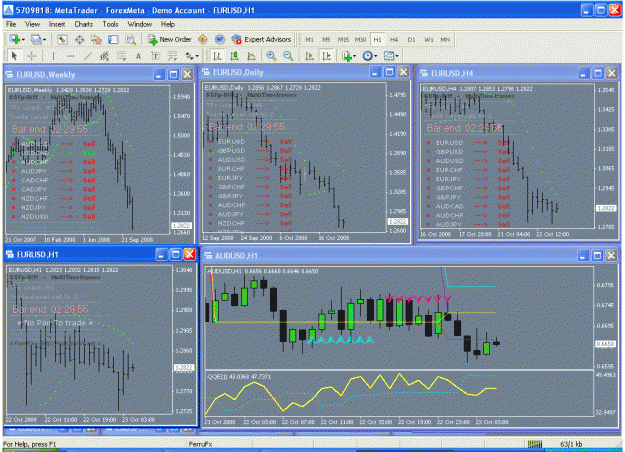
Task: Click the status bar connection bars icon
Action: (535, 444)
